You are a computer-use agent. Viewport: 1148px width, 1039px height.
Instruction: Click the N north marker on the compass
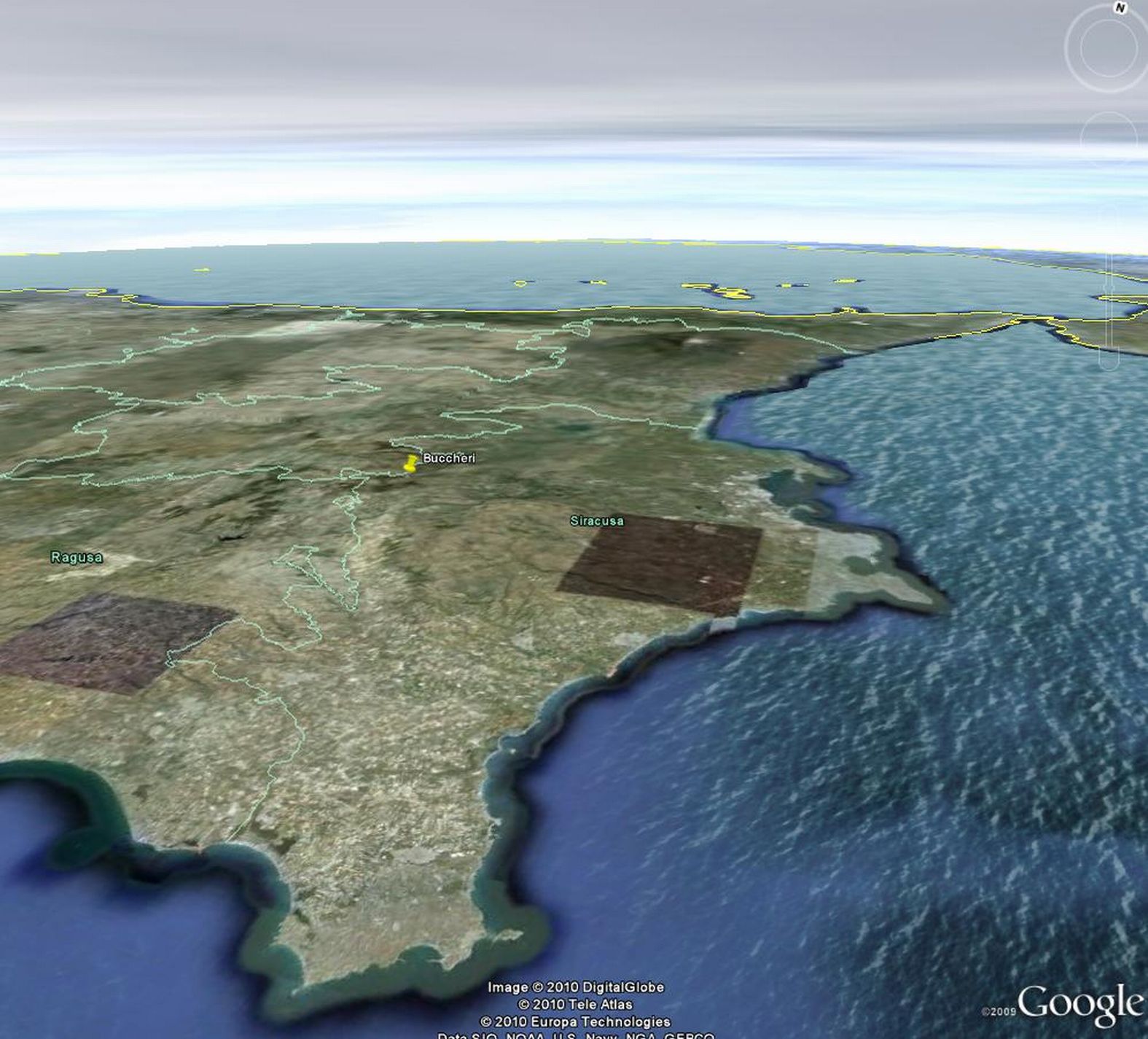1120,7
